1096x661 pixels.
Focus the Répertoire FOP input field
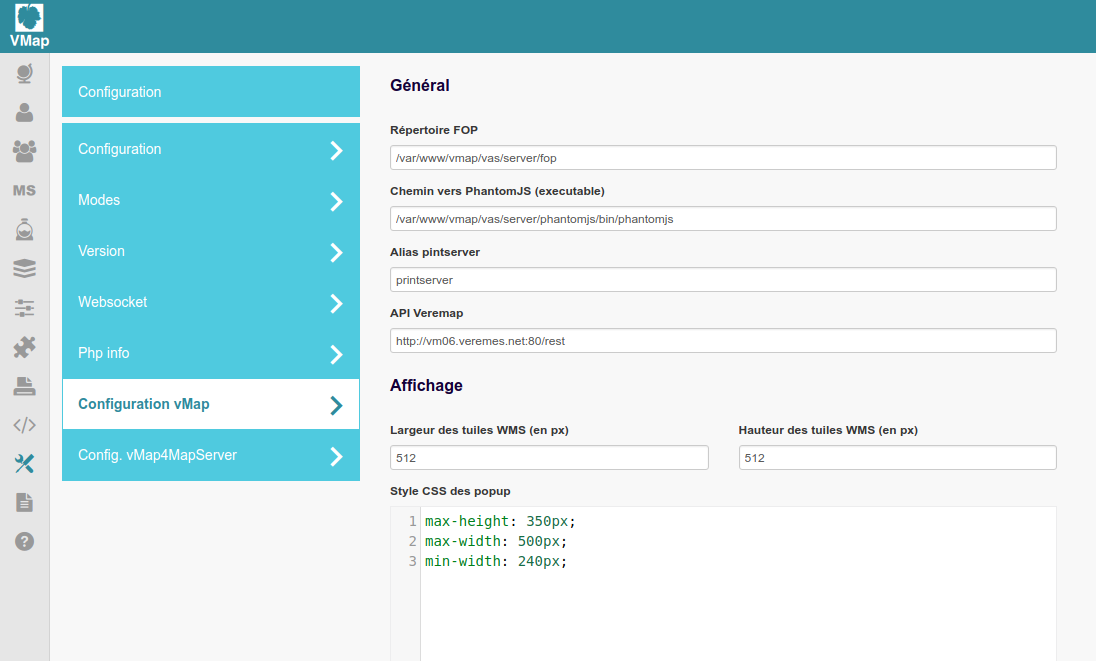pyautogui.click(x=723, y=158)
